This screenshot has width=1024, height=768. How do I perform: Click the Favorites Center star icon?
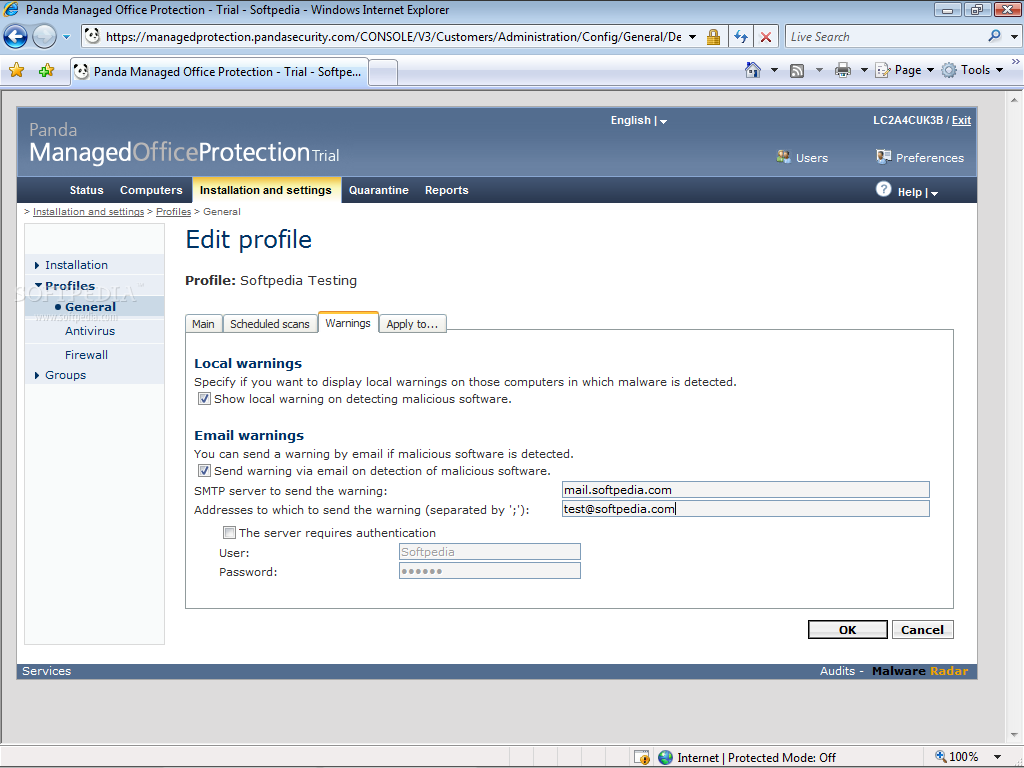[x=16, y=71]
